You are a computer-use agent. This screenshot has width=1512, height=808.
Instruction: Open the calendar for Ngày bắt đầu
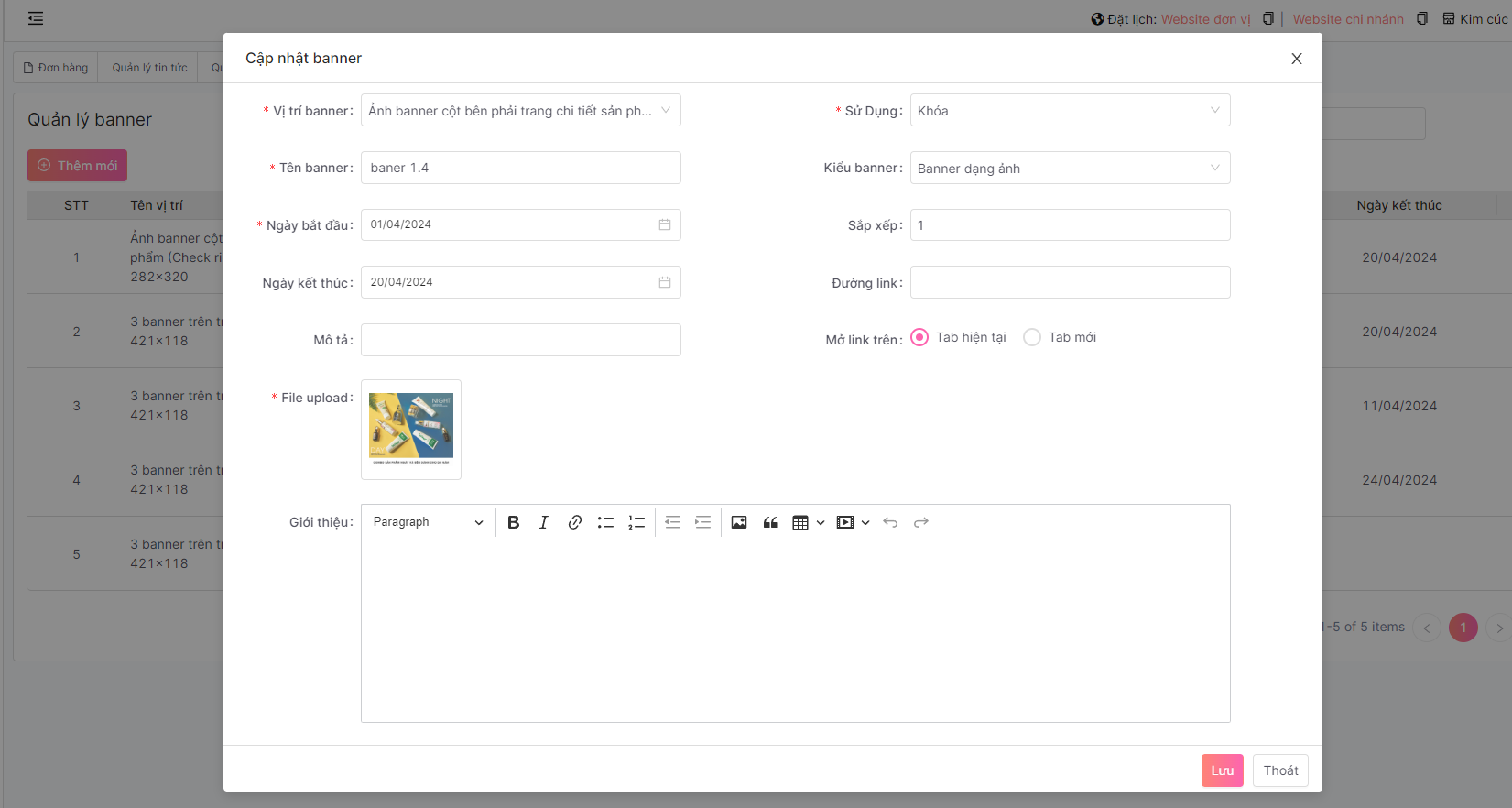(665, 225)
